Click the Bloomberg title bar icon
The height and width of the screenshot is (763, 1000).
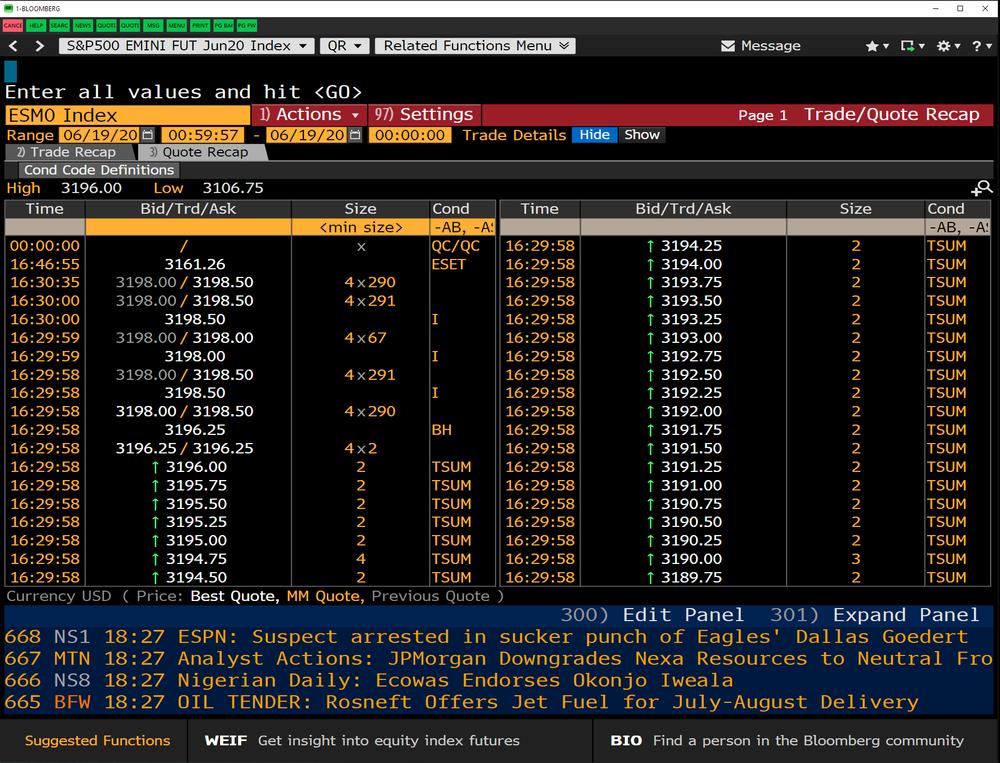pyautogui.click(x=8, y=8)
